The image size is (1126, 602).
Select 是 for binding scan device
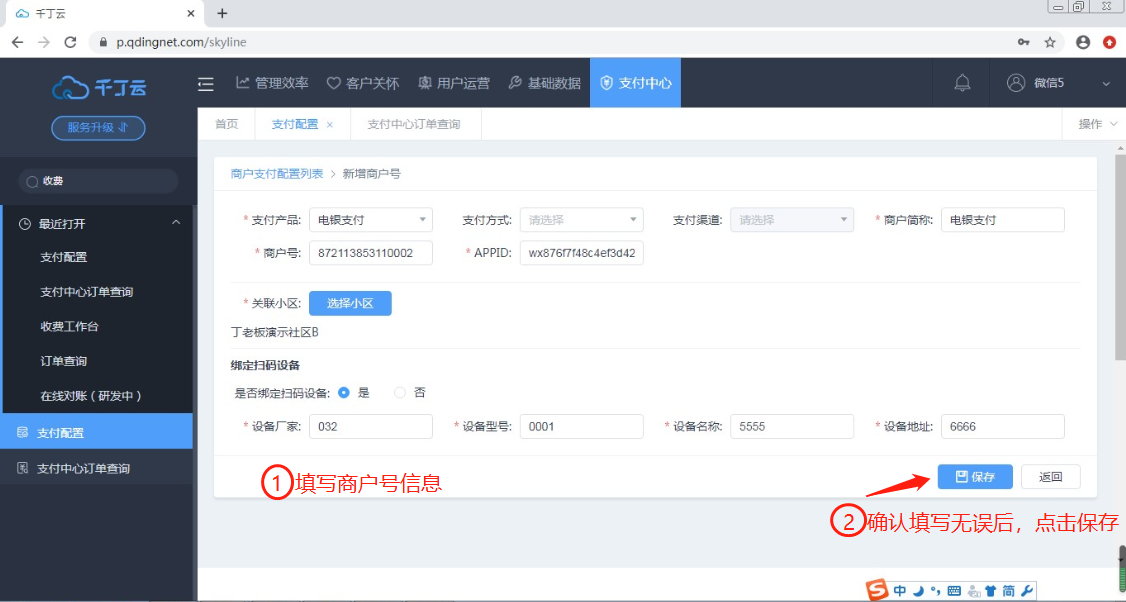pos(344,392)
